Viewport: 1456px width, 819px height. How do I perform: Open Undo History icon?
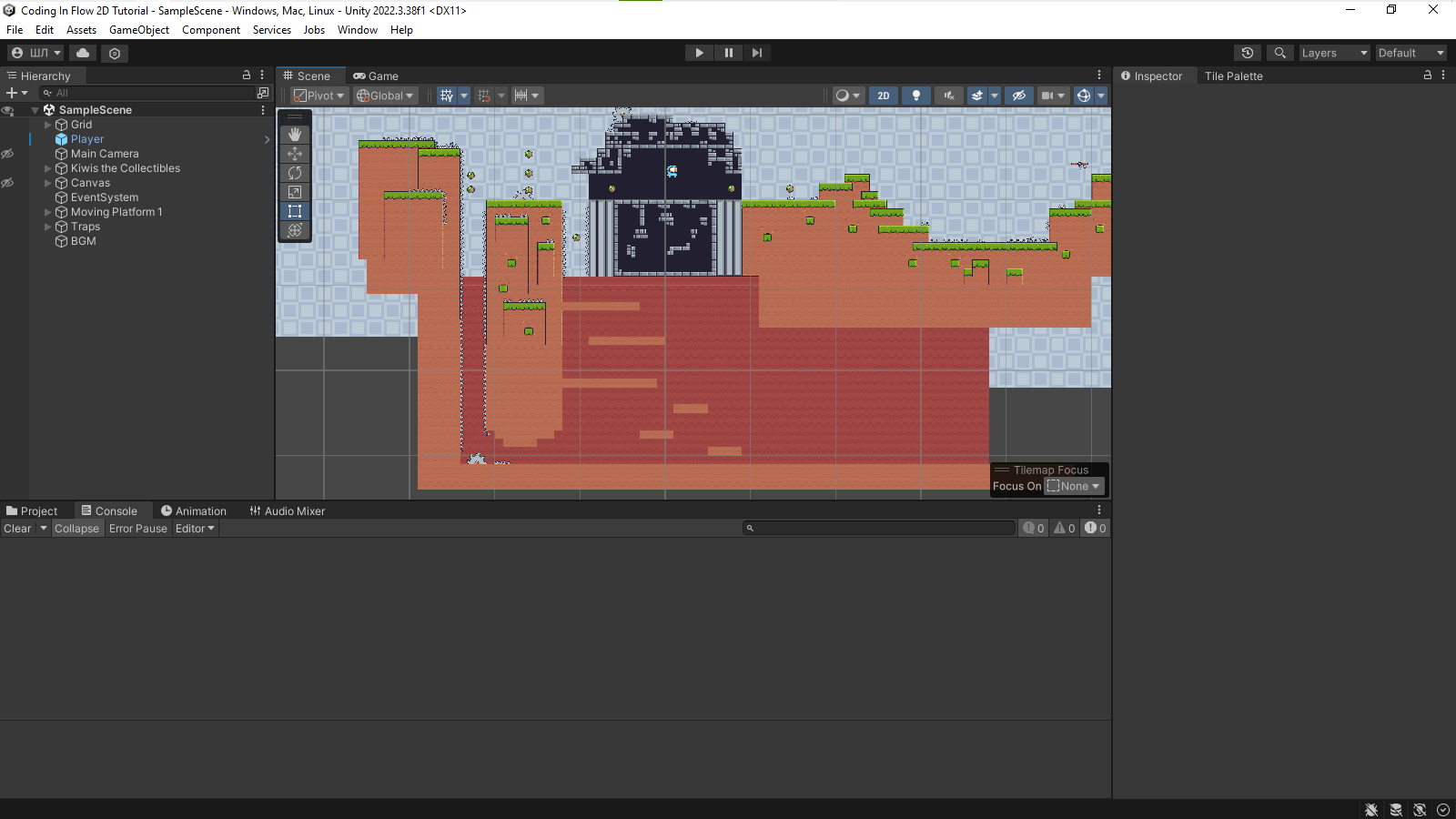click(x=1248, y=53)
